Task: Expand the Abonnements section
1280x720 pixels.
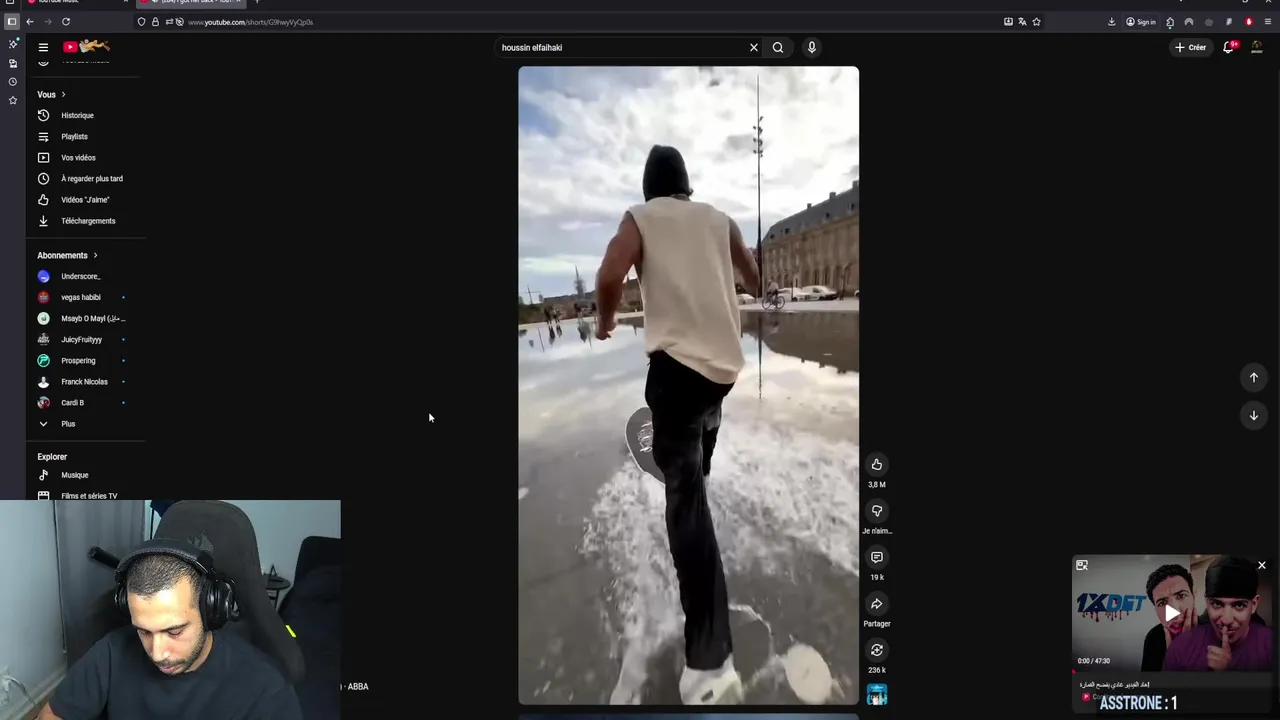Action: 67,255
